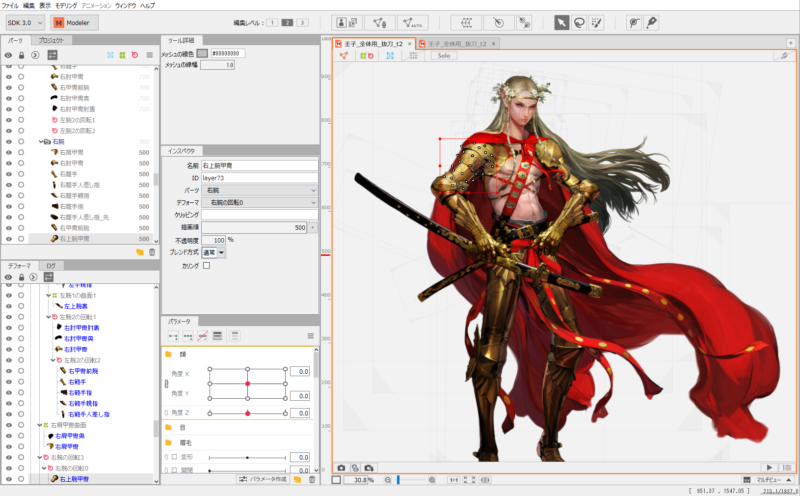Viewport: 800px width, 496px height.
Task: Click the パラメータ作成 button
Action: [x=264, y=480]
